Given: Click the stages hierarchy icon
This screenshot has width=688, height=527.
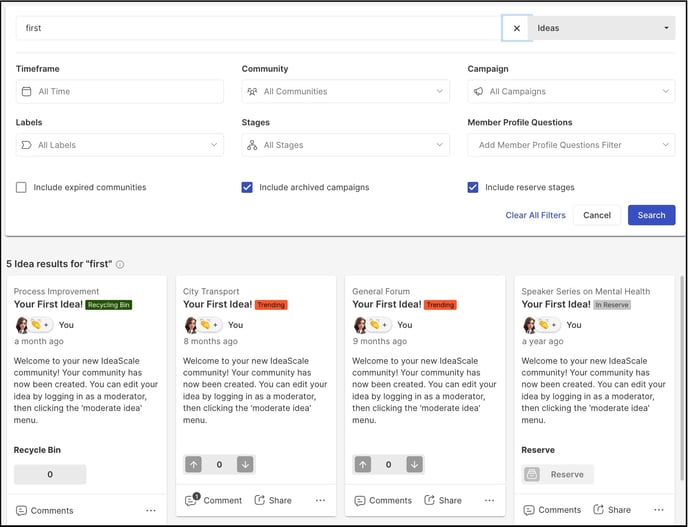Looking at the screenshot, I should click(252, 145).
